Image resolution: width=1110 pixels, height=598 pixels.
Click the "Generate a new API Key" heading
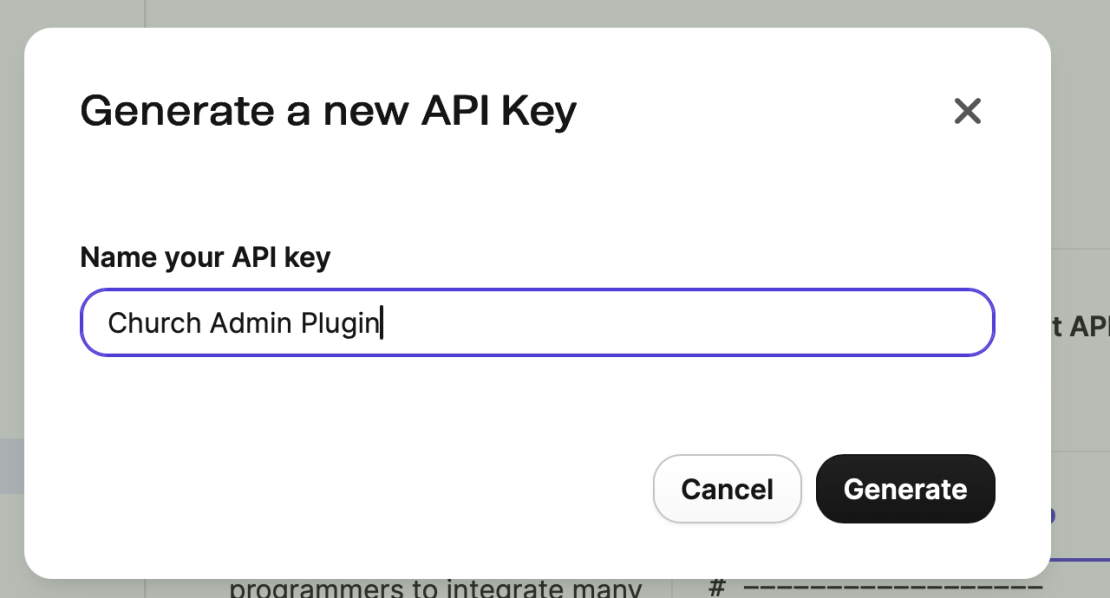[328, 111]
